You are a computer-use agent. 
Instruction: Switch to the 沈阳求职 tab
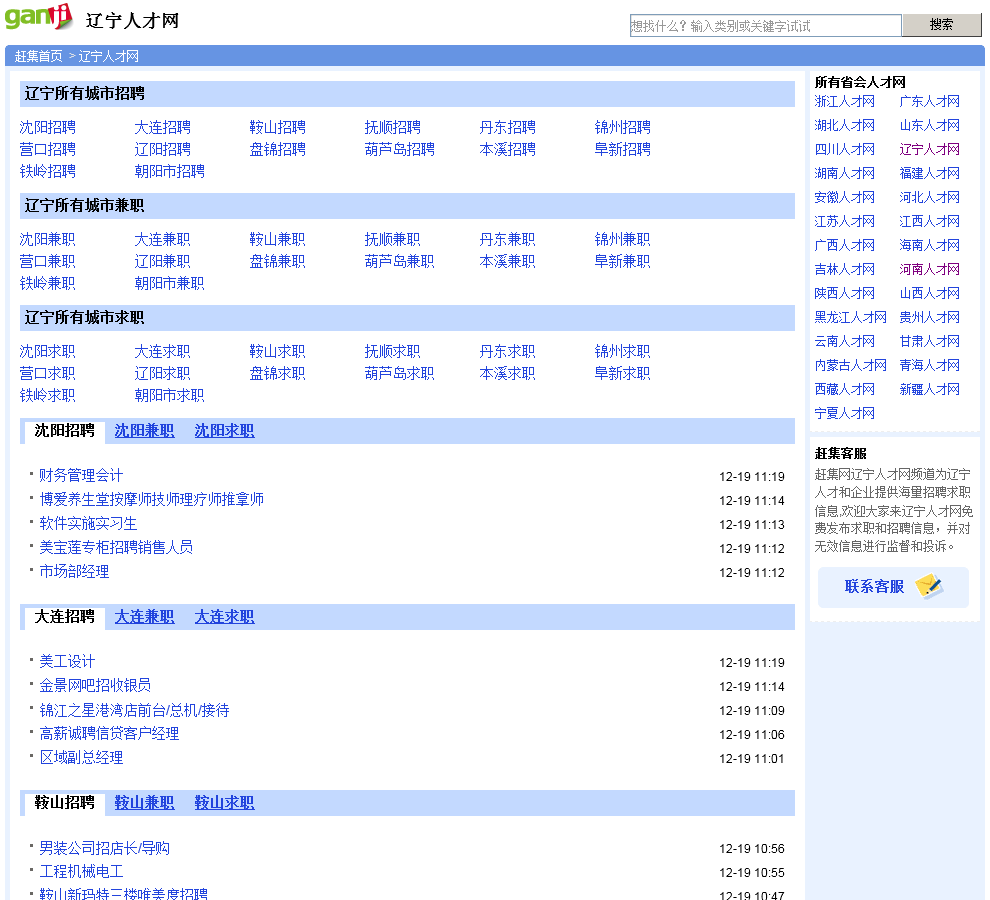pyautogui.click(x=224, y=431)
